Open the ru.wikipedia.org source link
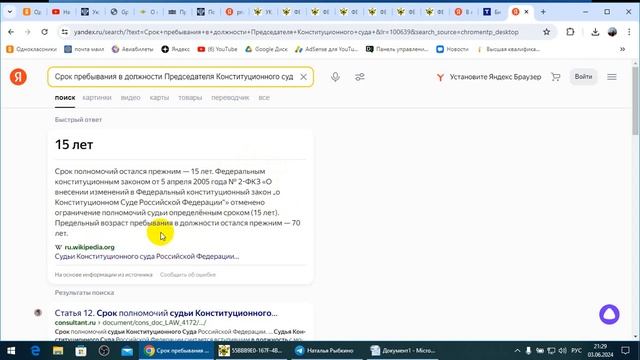This screenshot has height=360, width=640. tap(89, 247)
